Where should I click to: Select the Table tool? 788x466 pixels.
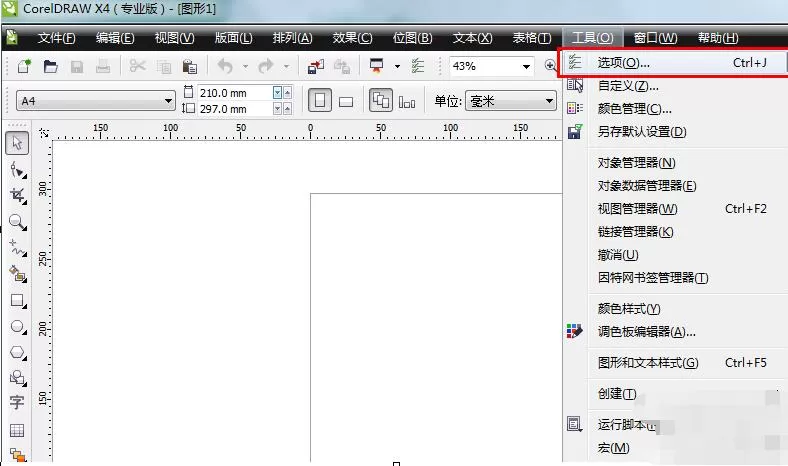pos(17,430)
